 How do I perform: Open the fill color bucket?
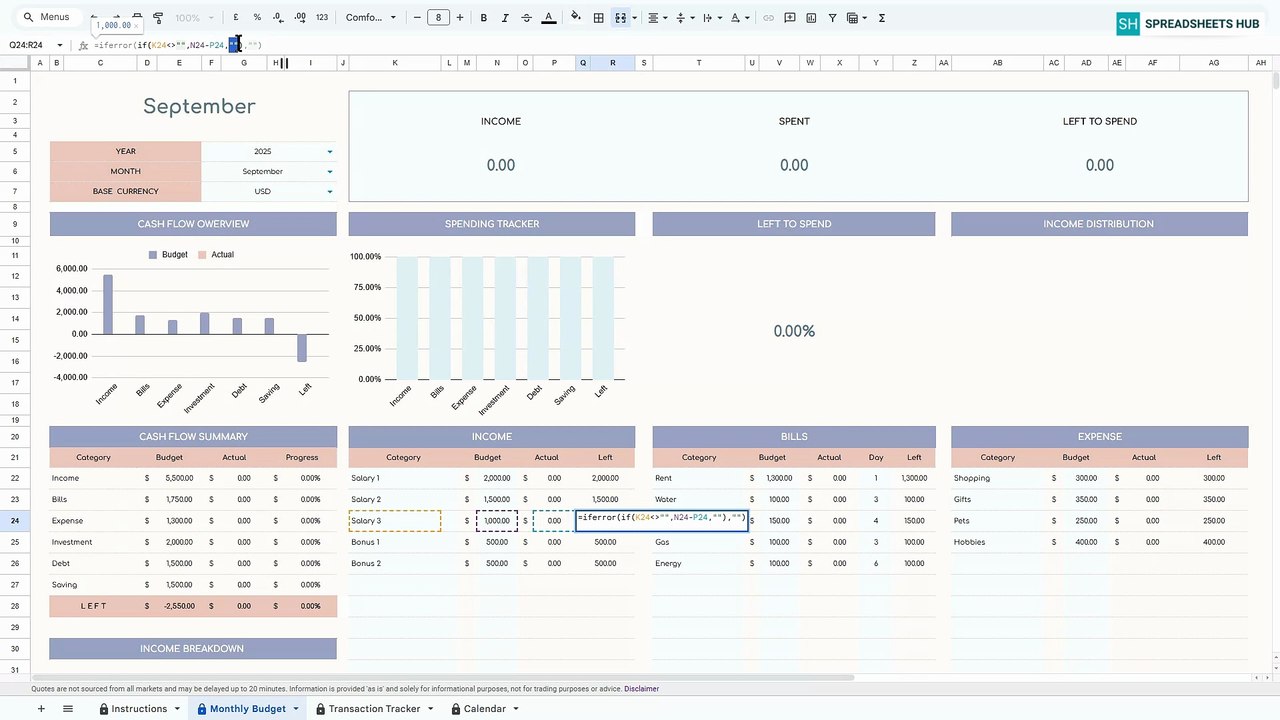tap(576, 18)
